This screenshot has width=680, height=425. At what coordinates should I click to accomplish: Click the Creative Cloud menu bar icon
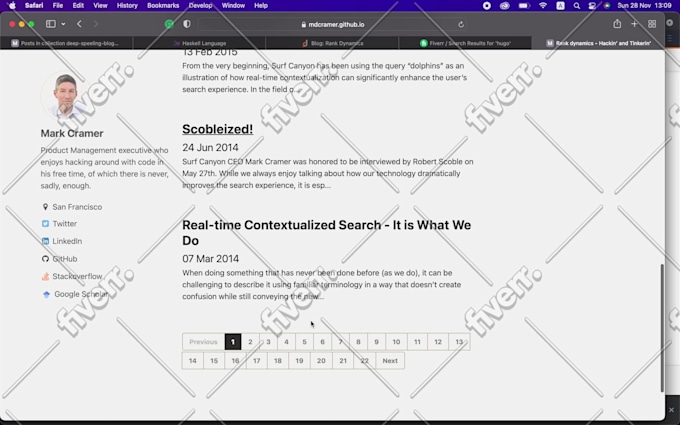pos(504,6)
